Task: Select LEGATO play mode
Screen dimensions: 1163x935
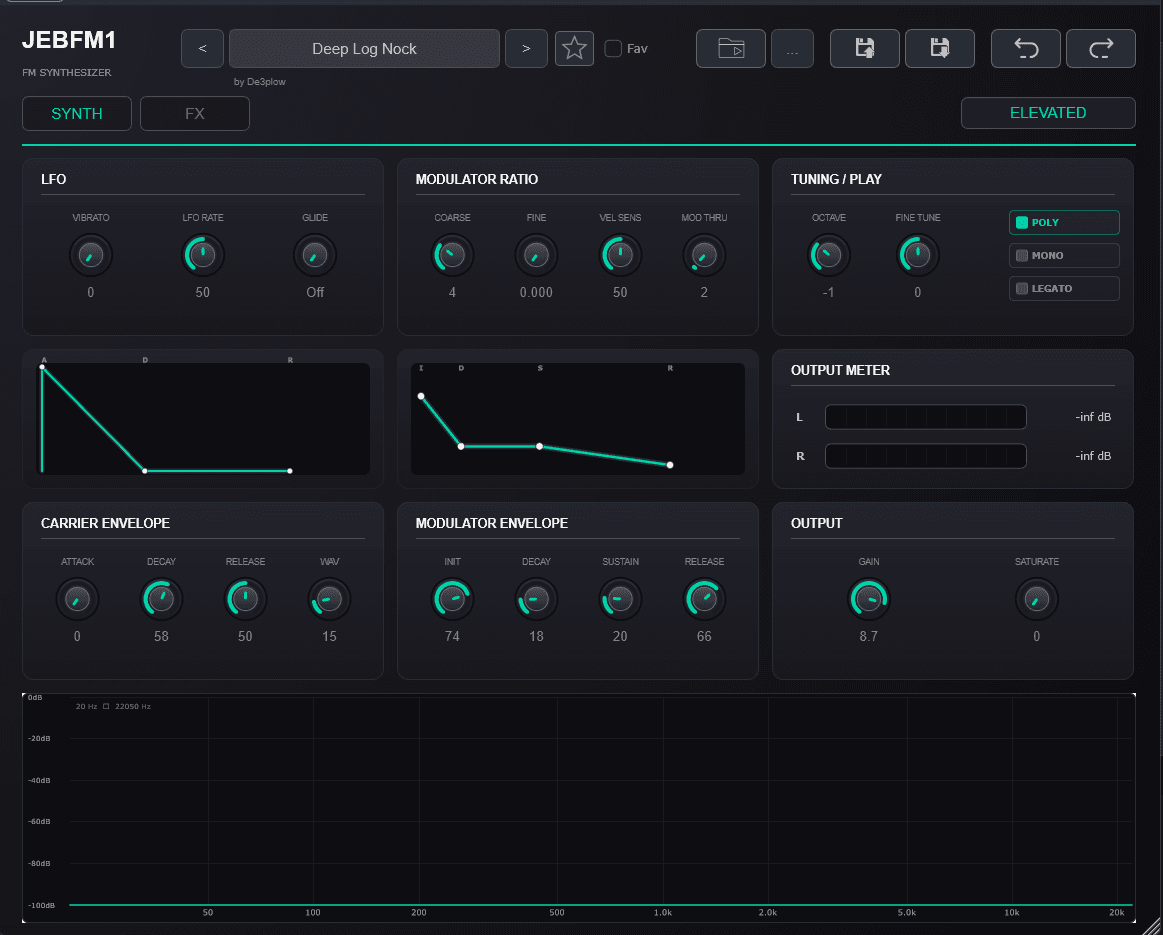Action: coord(1064,288)
